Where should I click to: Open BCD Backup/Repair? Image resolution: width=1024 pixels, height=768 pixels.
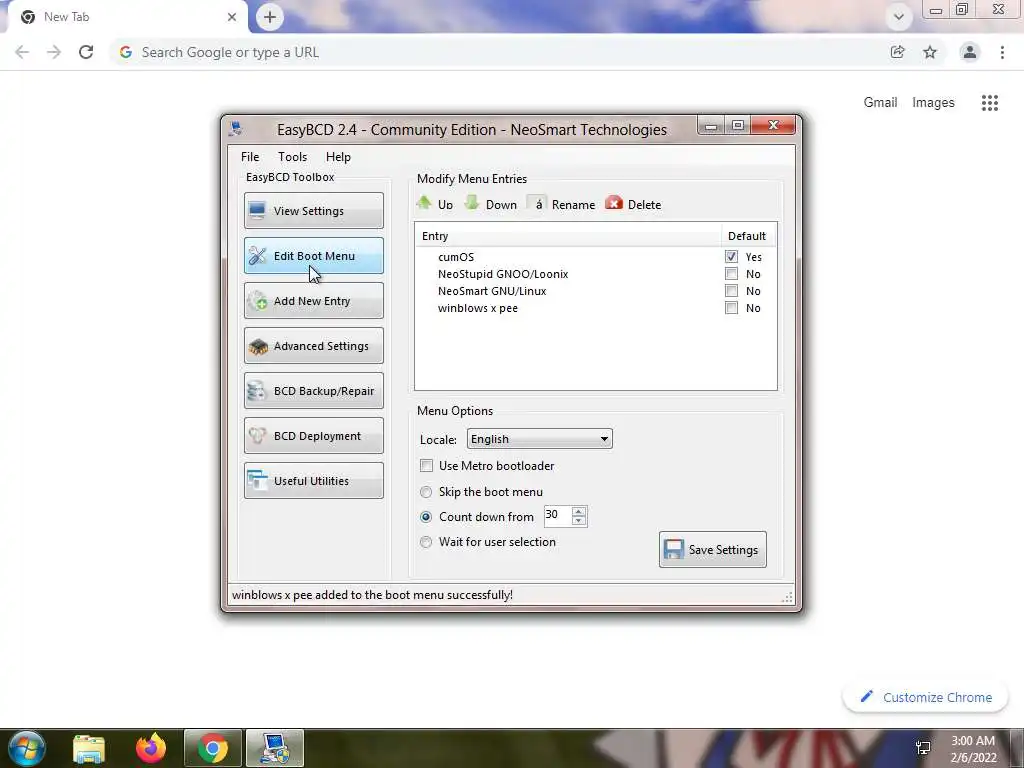tap(313, 391)
